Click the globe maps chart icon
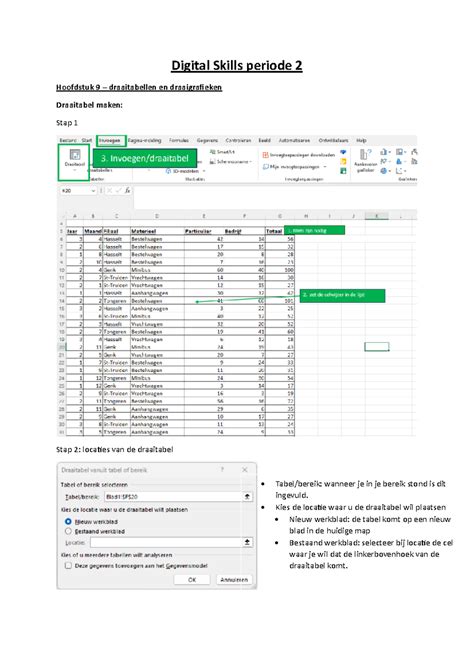The image size is (474, 669). pyautogui.click(x=384, y=171)
